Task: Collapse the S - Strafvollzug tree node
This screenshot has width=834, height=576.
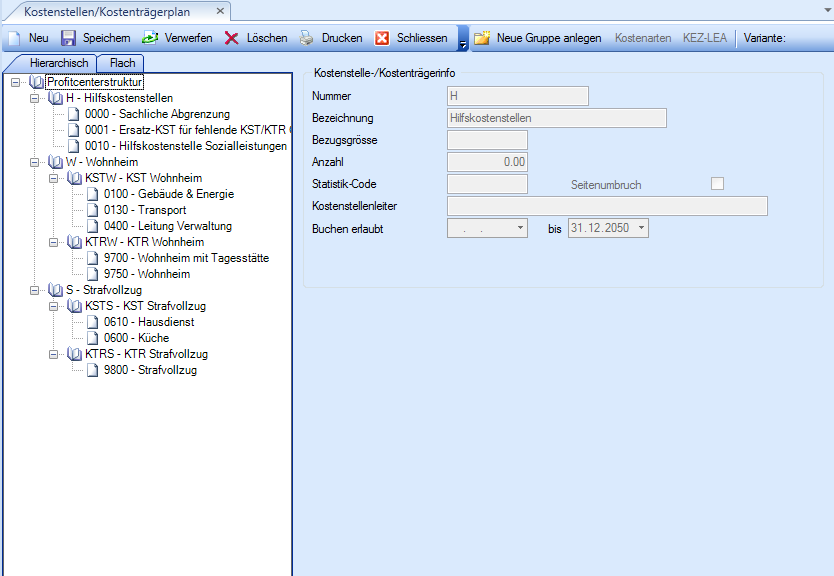Action: tap(36, 290)
